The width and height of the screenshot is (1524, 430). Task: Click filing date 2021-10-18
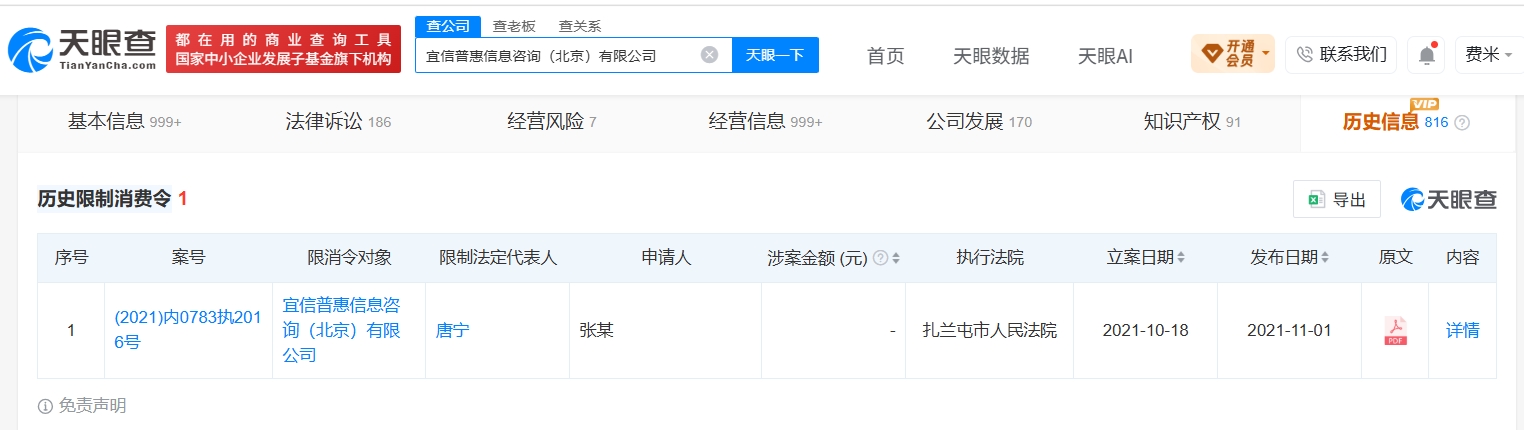coord(1146,330)
